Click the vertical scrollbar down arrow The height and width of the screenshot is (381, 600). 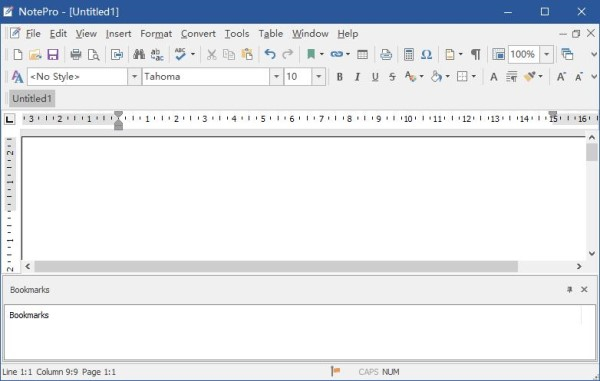(x=592, y=253)
